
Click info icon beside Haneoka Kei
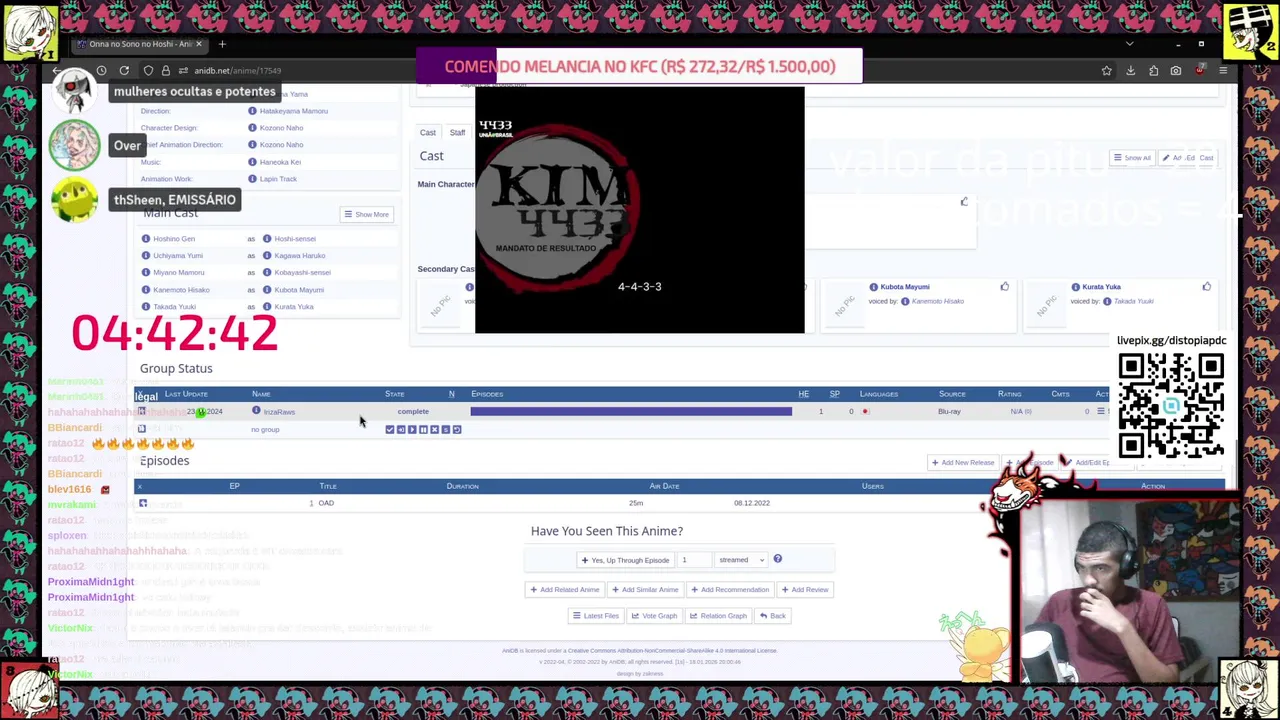pos(252,162)
